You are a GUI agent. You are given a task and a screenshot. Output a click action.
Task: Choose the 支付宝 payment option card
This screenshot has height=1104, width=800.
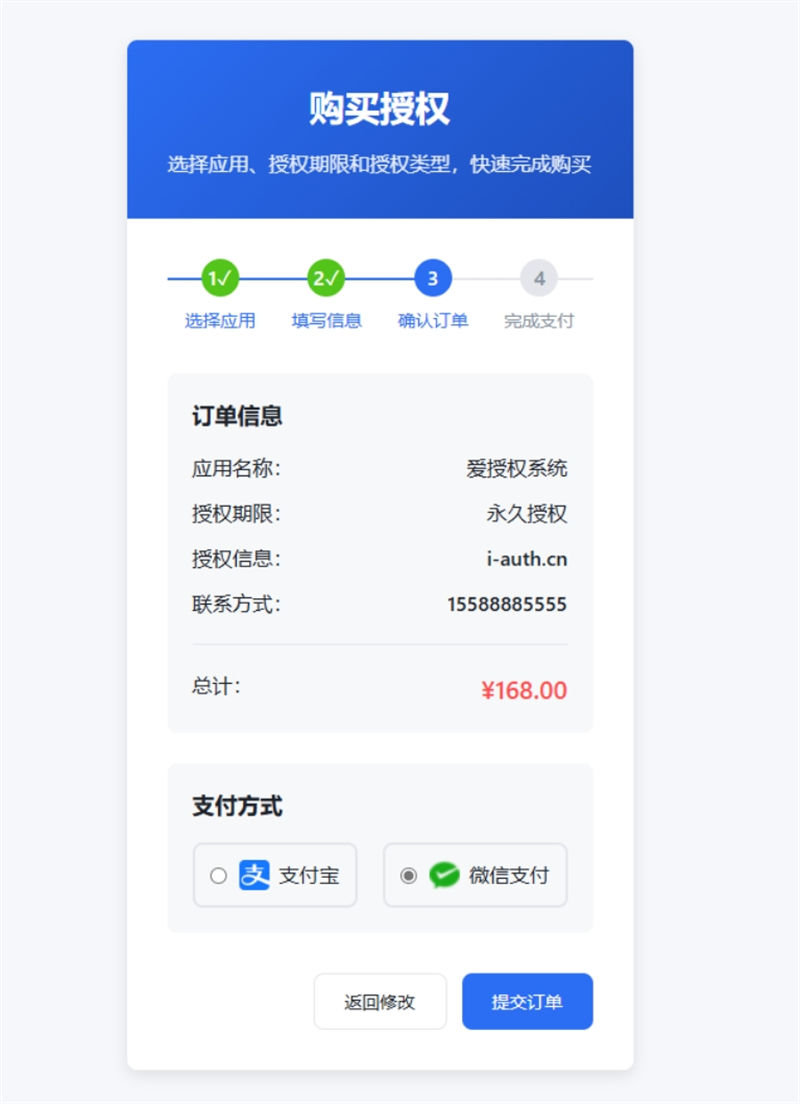tap(275, 875)
